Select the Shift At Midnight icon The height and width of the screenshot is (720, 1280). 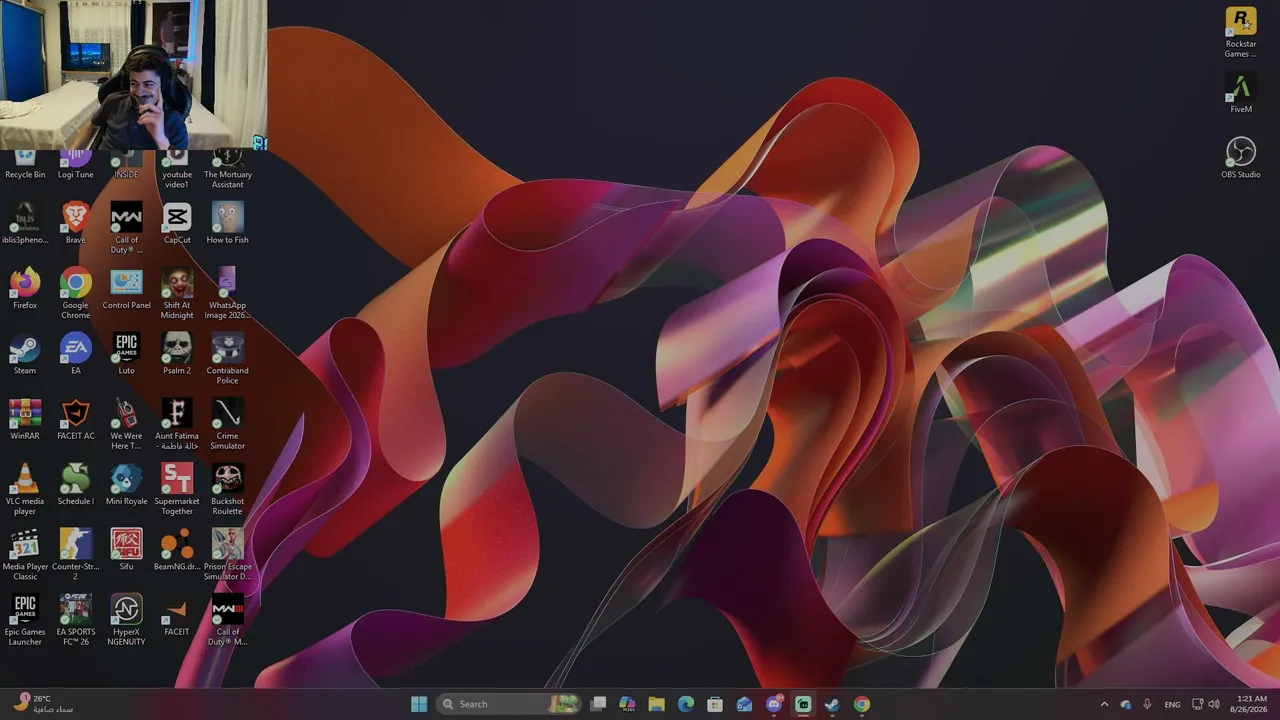point(177,293)
